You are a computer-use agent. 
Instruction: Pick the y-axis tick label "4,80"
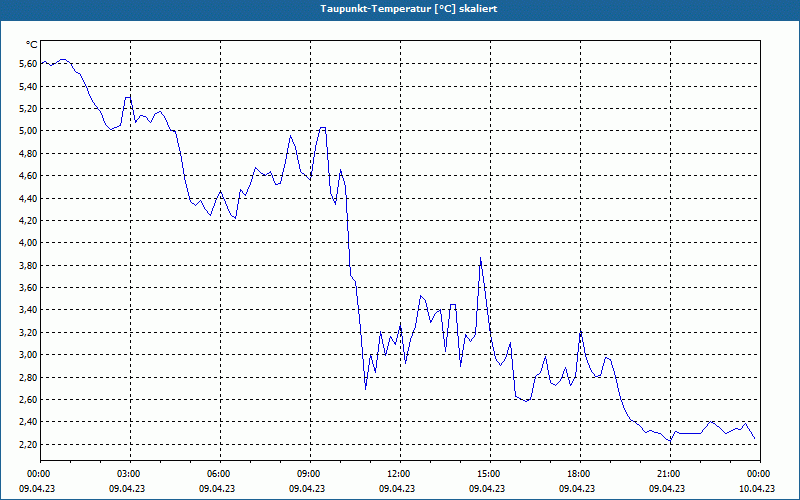(x=29, y=154)
